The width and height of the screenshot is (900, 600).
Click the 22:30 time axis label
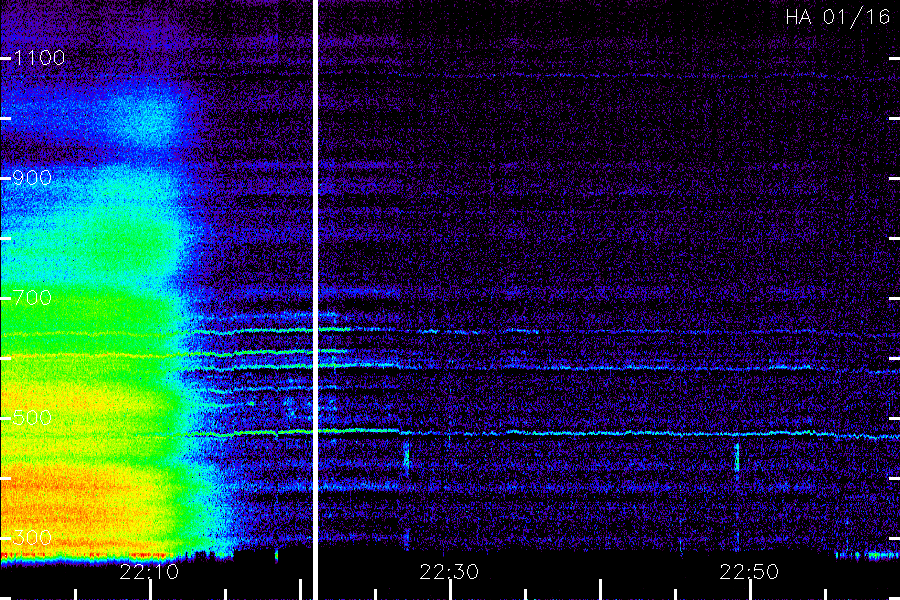click(449, 572)
